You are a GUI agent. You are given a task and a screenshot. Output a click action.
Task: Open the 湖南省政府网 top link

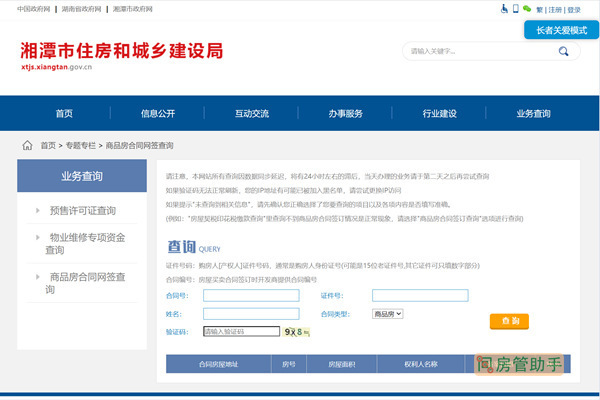point(82,9)
